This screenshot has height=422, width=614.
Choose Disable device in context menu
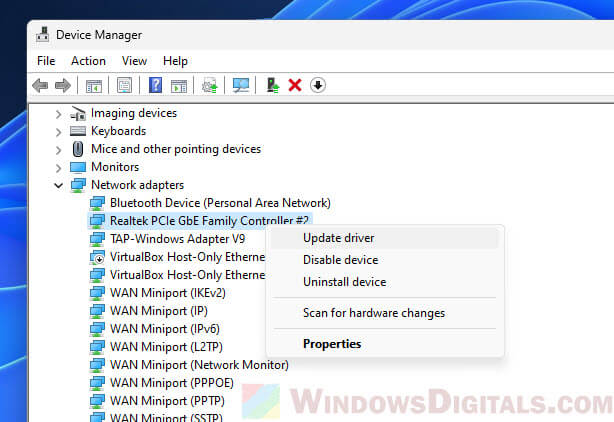(x=384, y=260)
